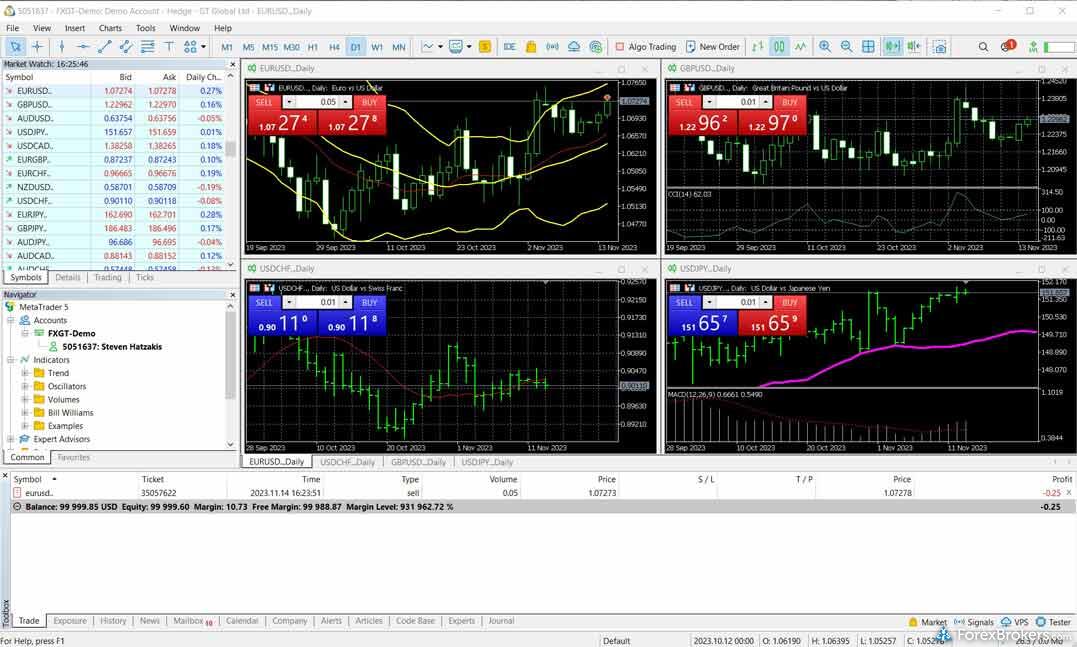Viewport: 1077px width, 647px height.
Task: Open the notifications icon with red badge
Action: [1008, 47]
